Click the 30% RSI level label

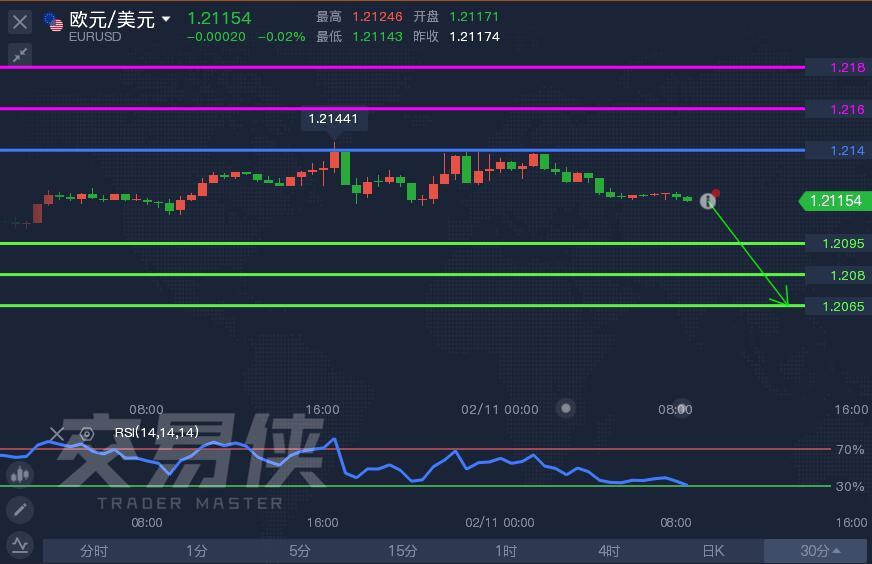tap(850, 486)
